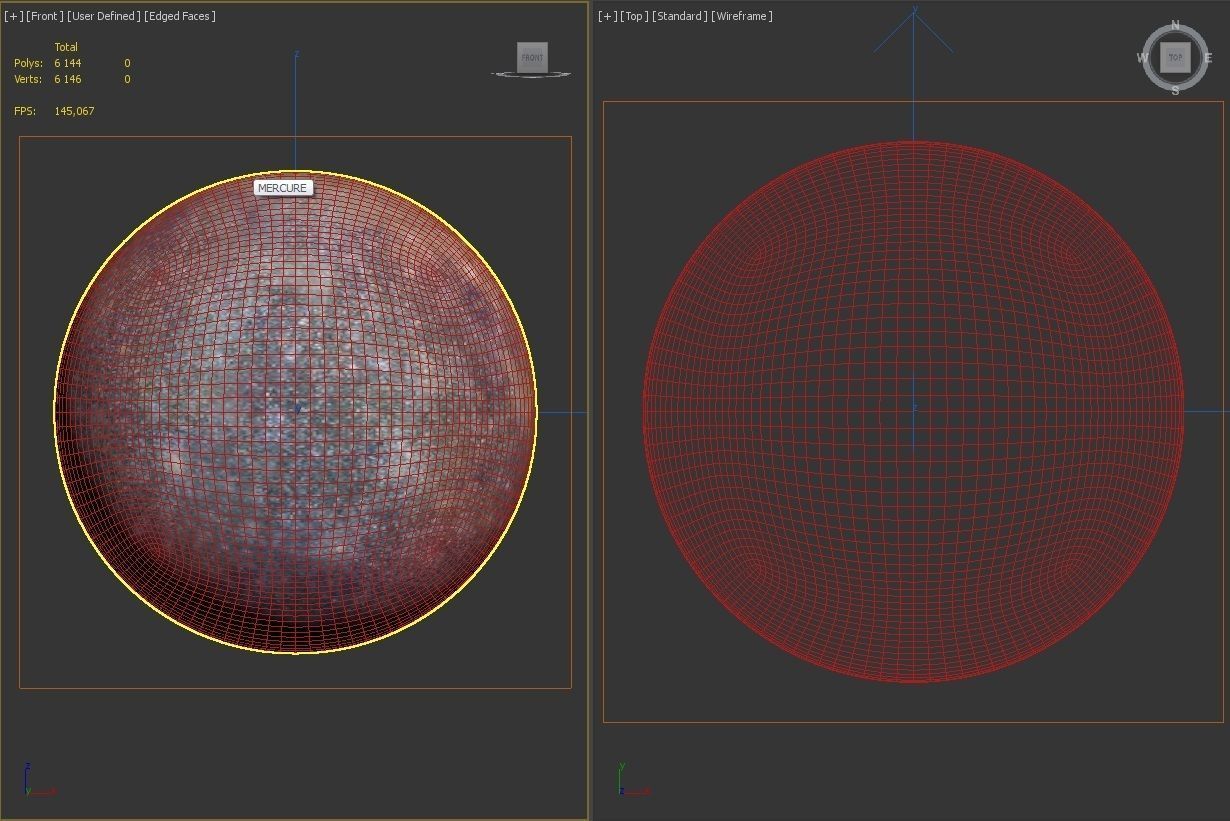Click the S compass letter on the ViewCube
The height and width of the screenshot is (821, 1230).
[1175, 91]
